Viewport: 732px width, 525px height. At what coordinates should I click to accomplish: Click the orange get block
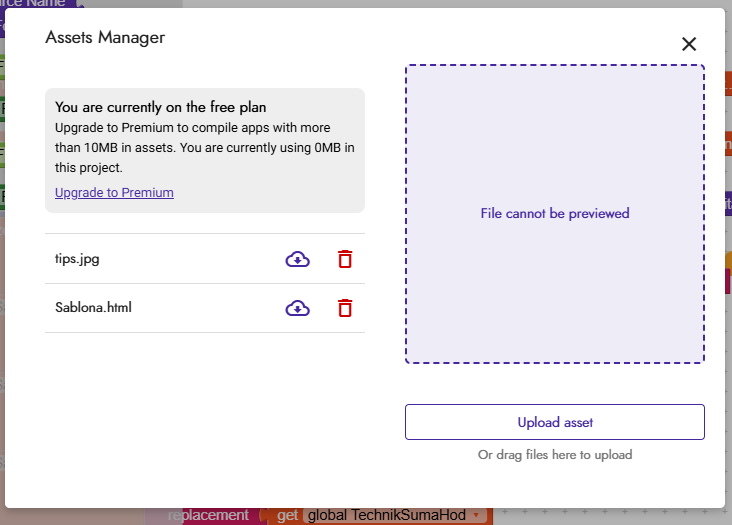pos(287,515)
